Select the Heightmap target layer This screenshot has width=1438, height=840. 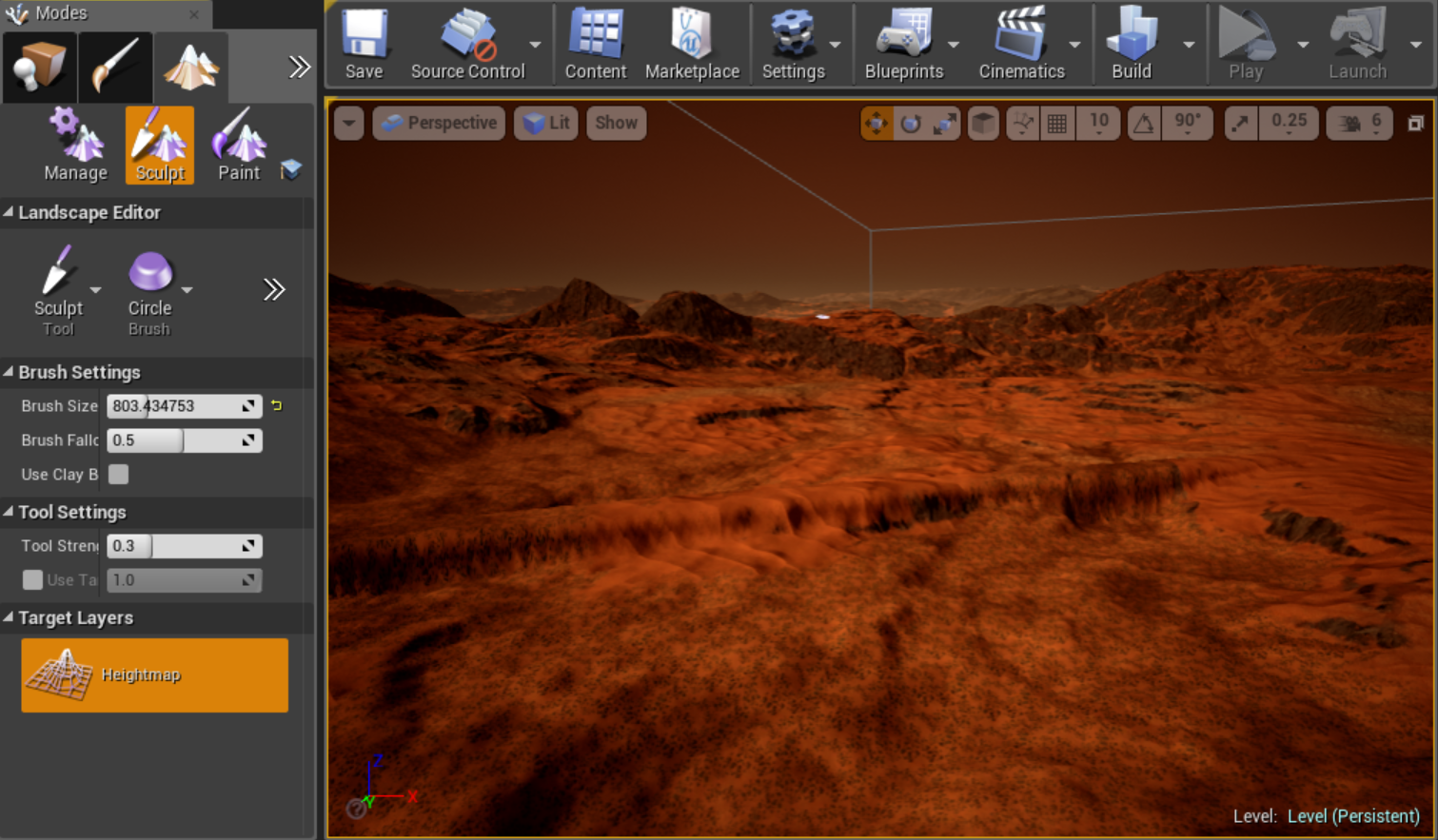pos(154,675)
